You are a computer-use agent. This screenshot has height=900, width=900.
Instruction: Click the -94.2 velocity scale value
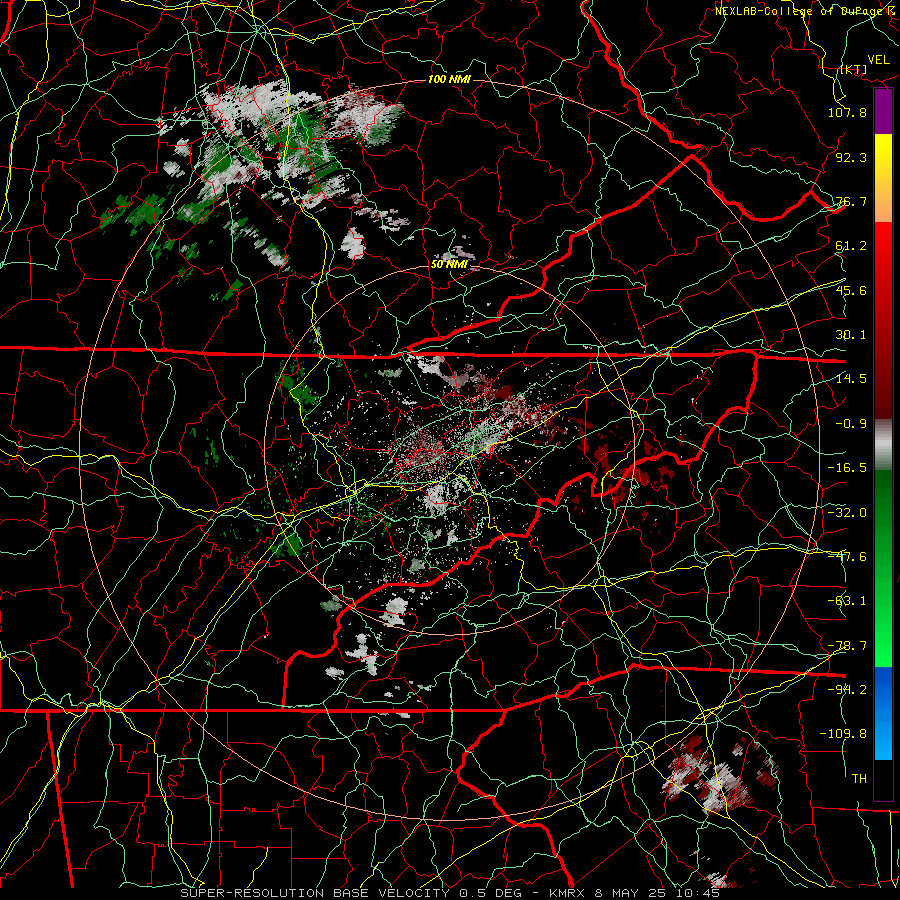[847, 689]
